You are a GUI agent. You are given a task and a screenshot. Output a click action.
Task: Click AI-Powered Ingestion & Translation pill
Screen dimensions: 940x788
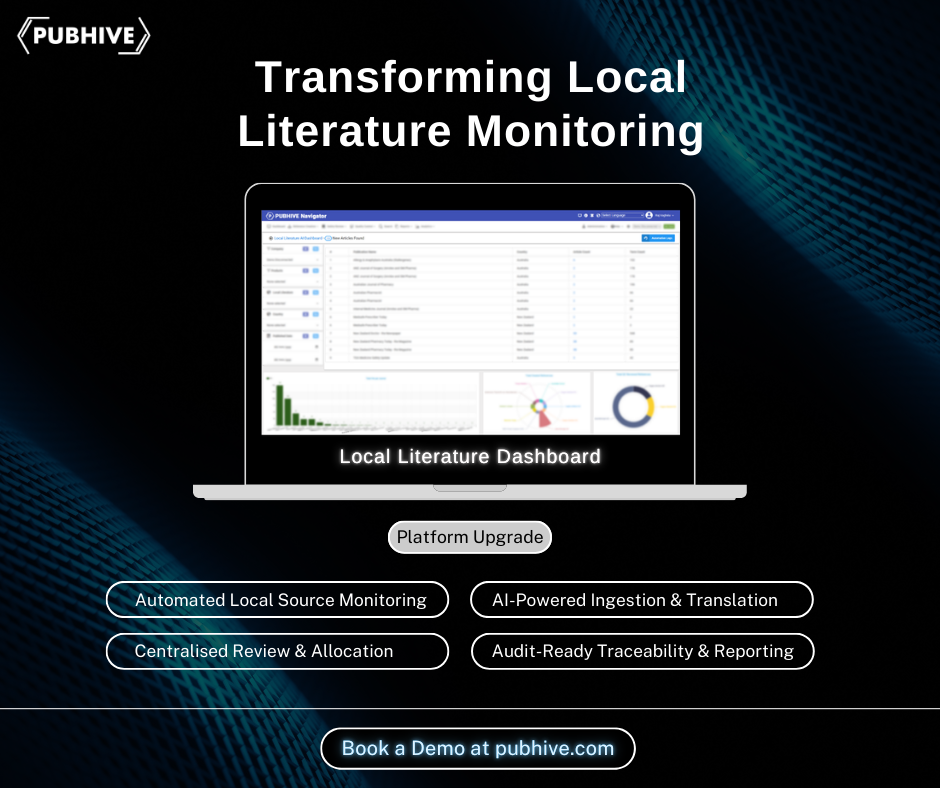641,600
